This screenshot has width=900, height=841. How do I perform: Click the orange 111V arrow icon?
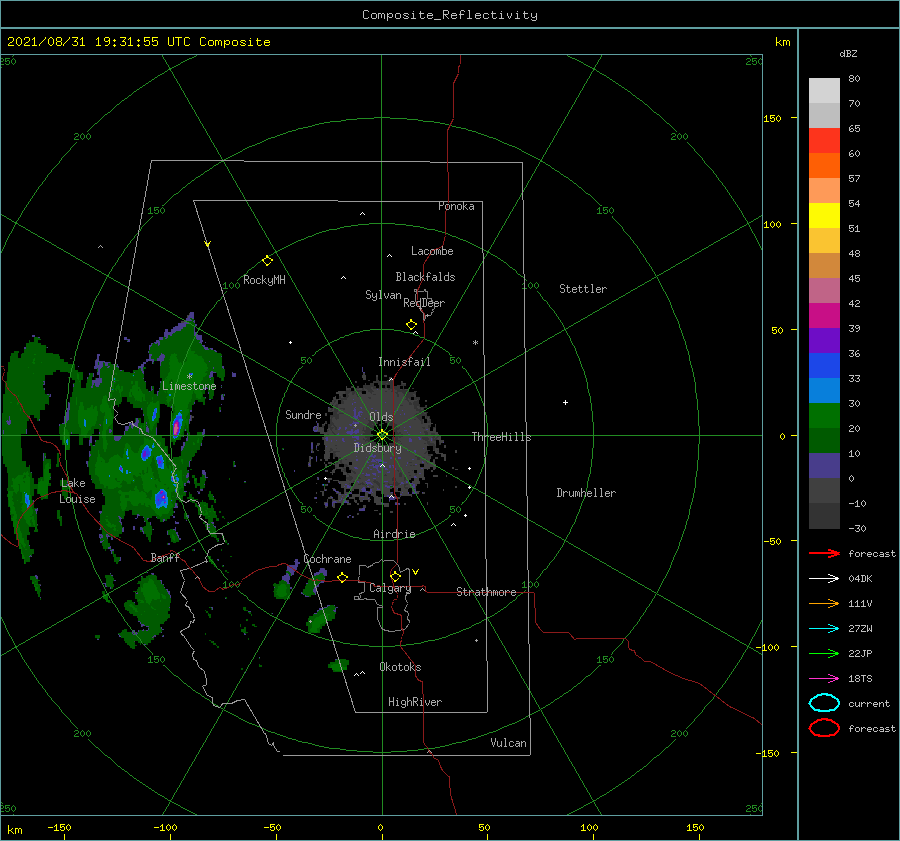tap(824, 603)
